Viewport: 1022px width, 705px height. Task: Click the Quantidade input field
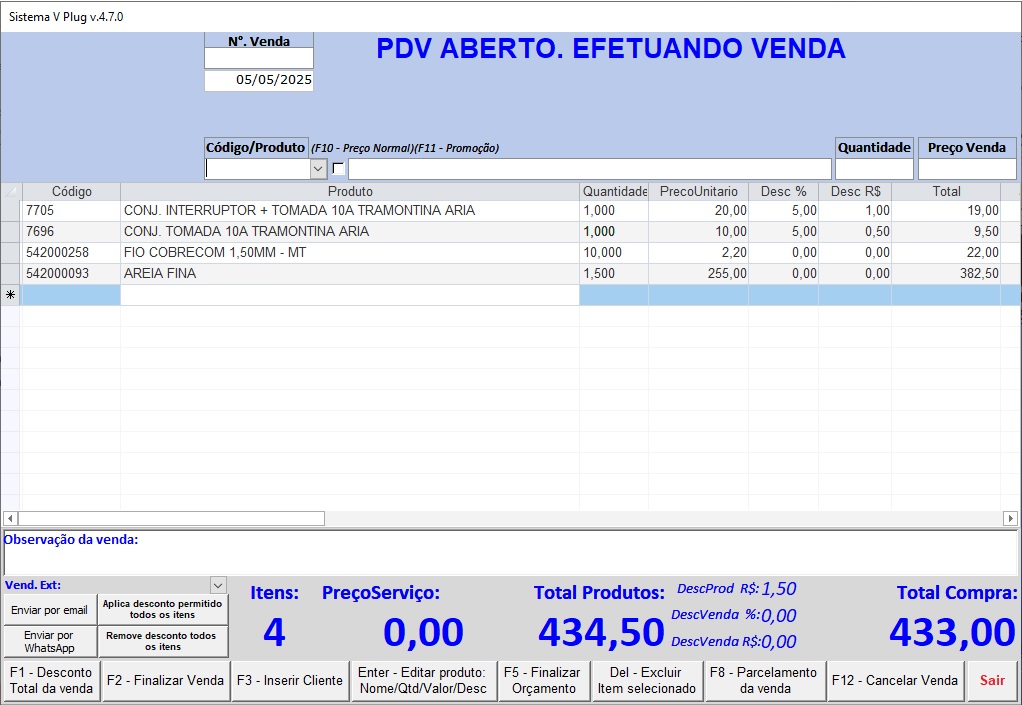coord(874,169)
